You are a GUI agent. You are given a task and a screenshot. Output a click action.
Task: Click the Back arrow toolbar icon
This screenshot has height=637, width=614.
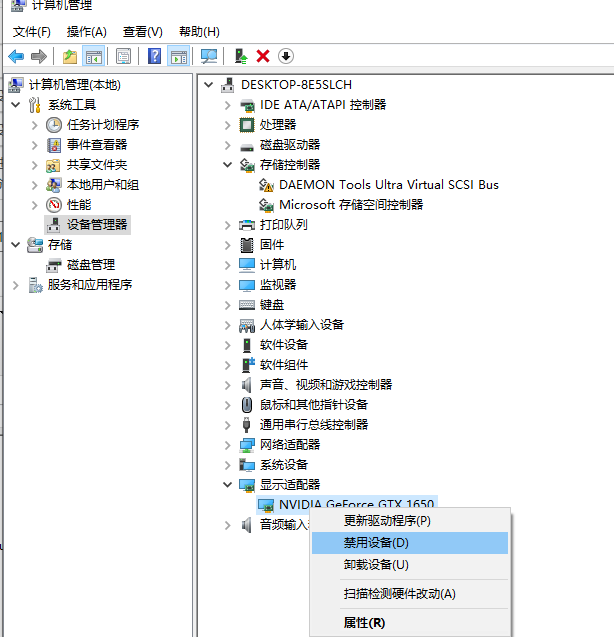[16, 56]
